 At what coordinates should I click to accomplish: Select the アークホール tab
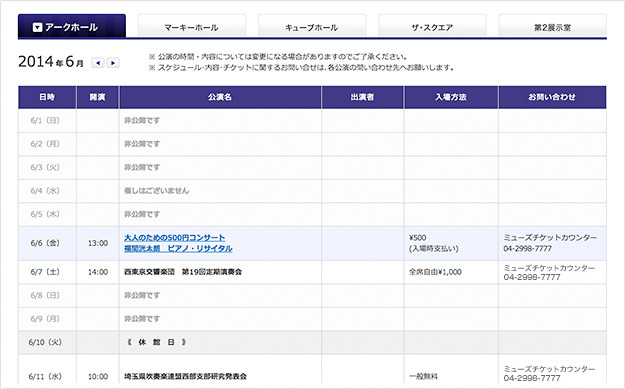[x=72, y=26]
